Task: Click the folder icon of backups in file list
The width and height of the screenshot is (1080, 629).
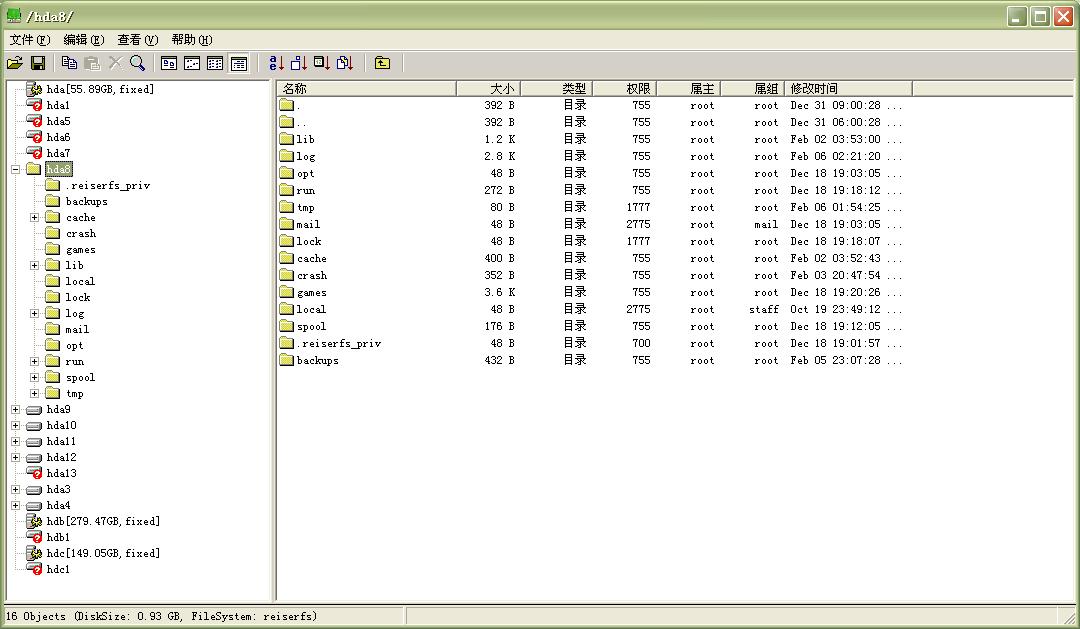Action: [287, 360]
